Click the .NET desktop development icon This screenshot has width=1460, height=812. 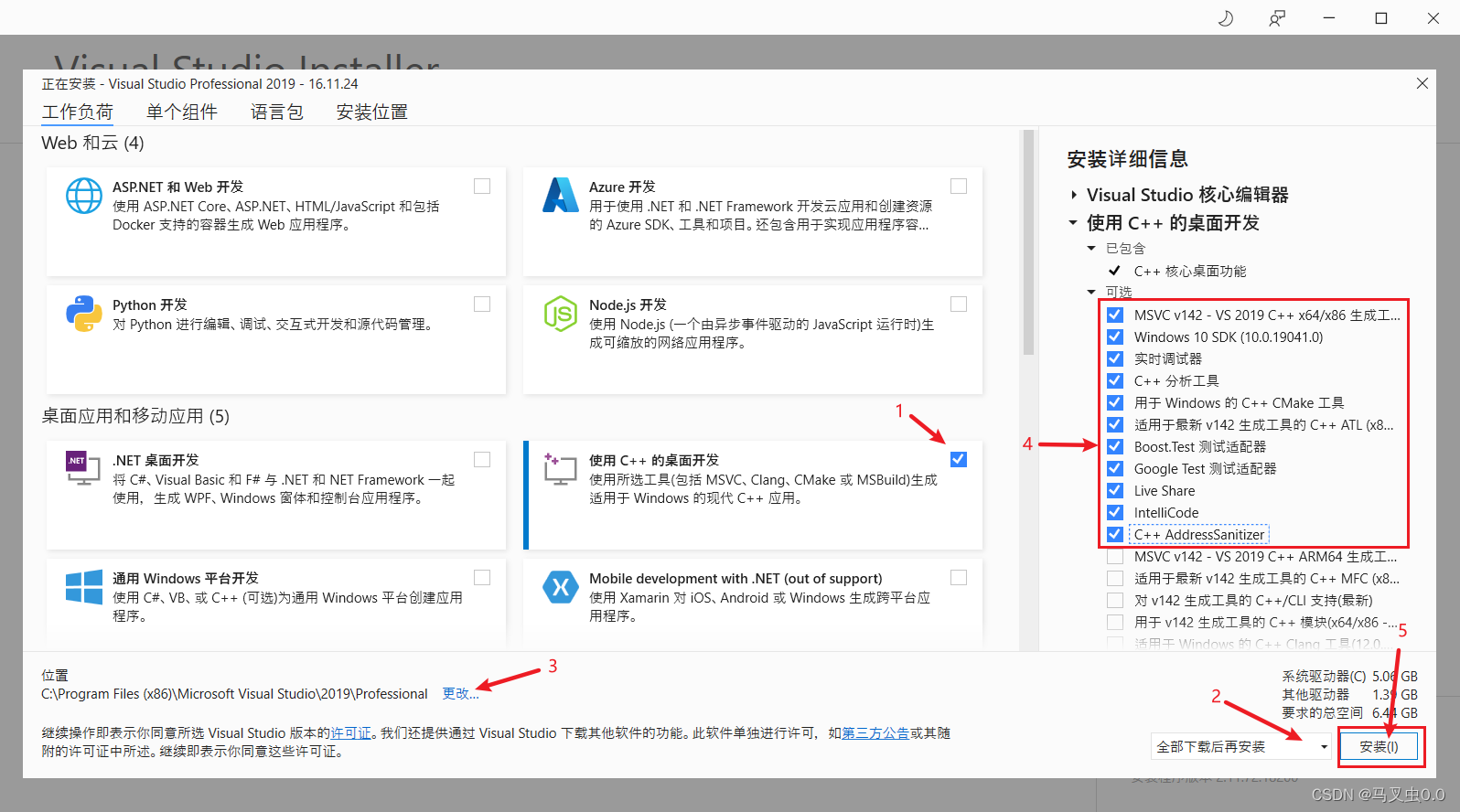(x=83, y=467)
